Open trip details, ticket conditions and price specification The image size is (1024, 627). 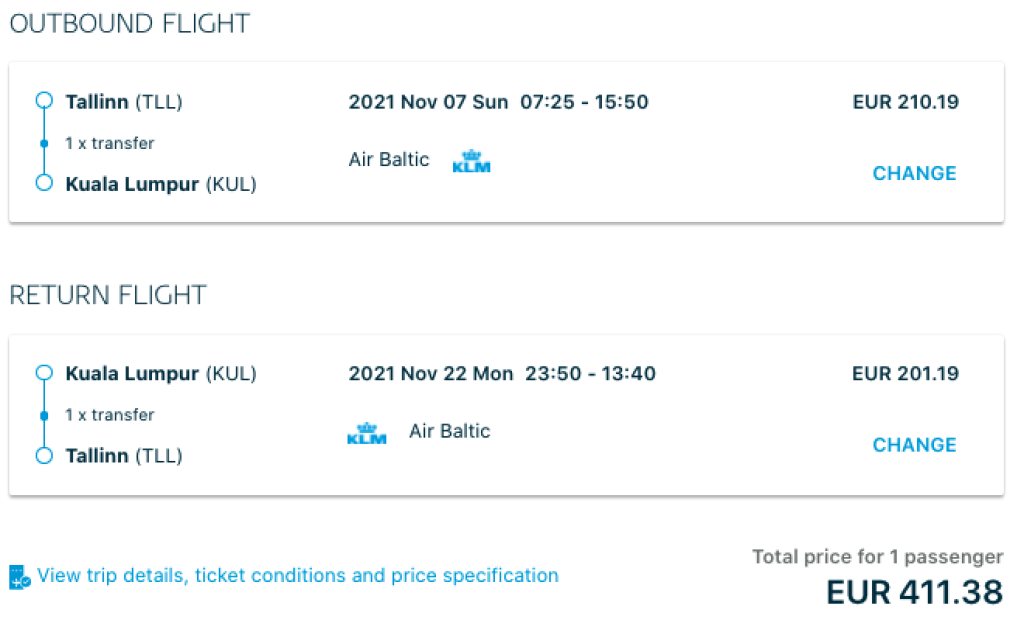click(x=298, y=576)
